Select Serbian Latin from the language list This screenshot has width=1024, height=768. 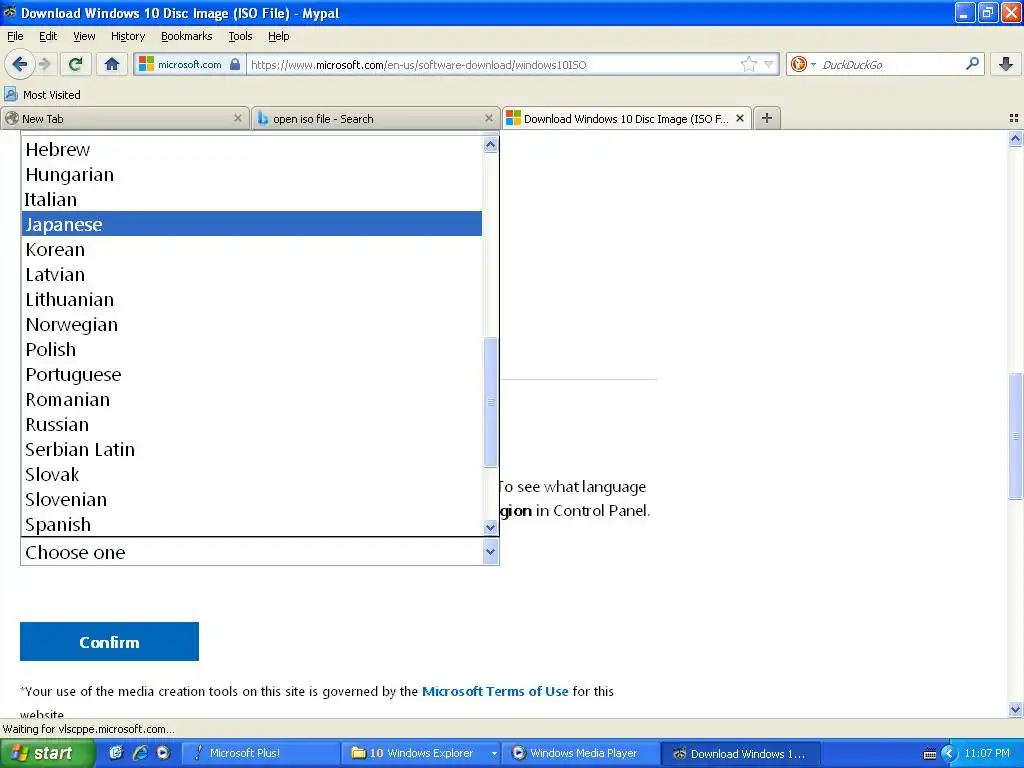(252, 449)
